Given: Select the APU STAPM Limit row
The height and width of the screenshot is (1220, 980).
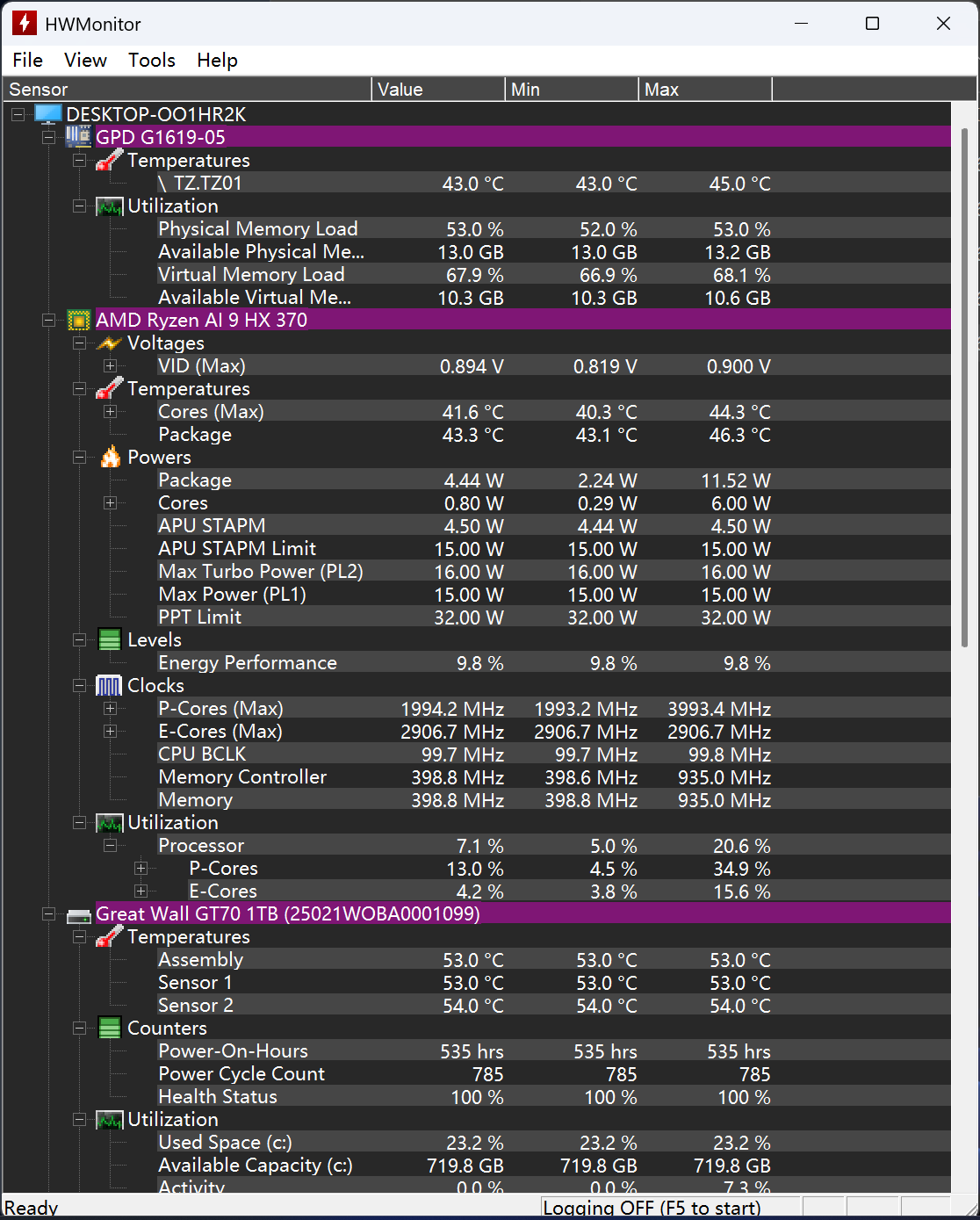Looking at the screenshot, I should (553, 548).
